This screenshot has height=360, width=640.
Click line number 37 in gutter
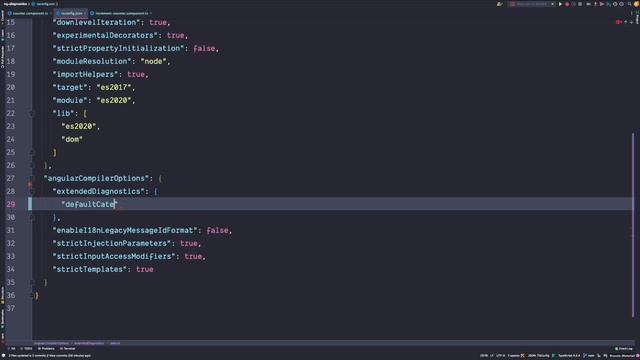coord(11,309)
